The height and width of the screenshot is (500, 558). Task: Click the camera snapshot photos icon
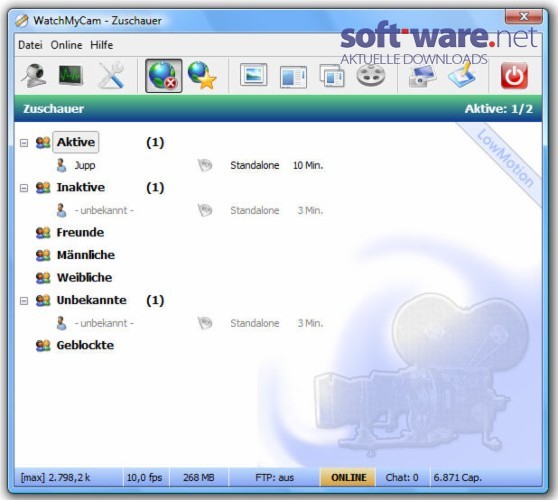[422, 75]
